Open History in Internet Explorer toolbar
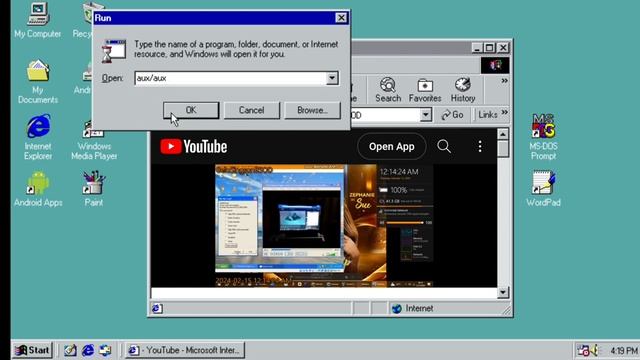This screenshot has width=640, height=360. [463, 90]
